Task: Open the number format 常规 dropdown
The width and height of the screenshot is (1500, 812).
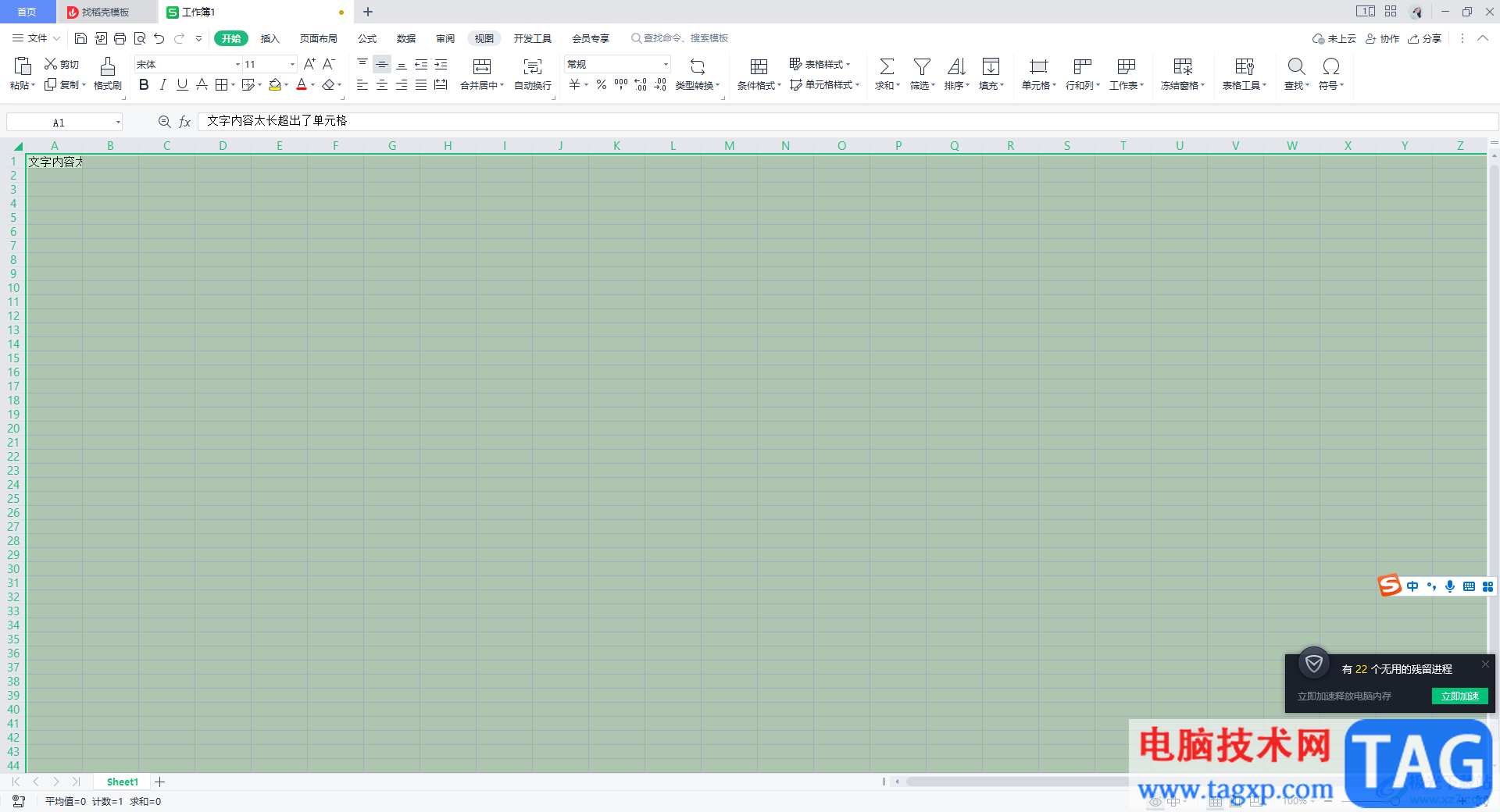Action: coord(666,64)
